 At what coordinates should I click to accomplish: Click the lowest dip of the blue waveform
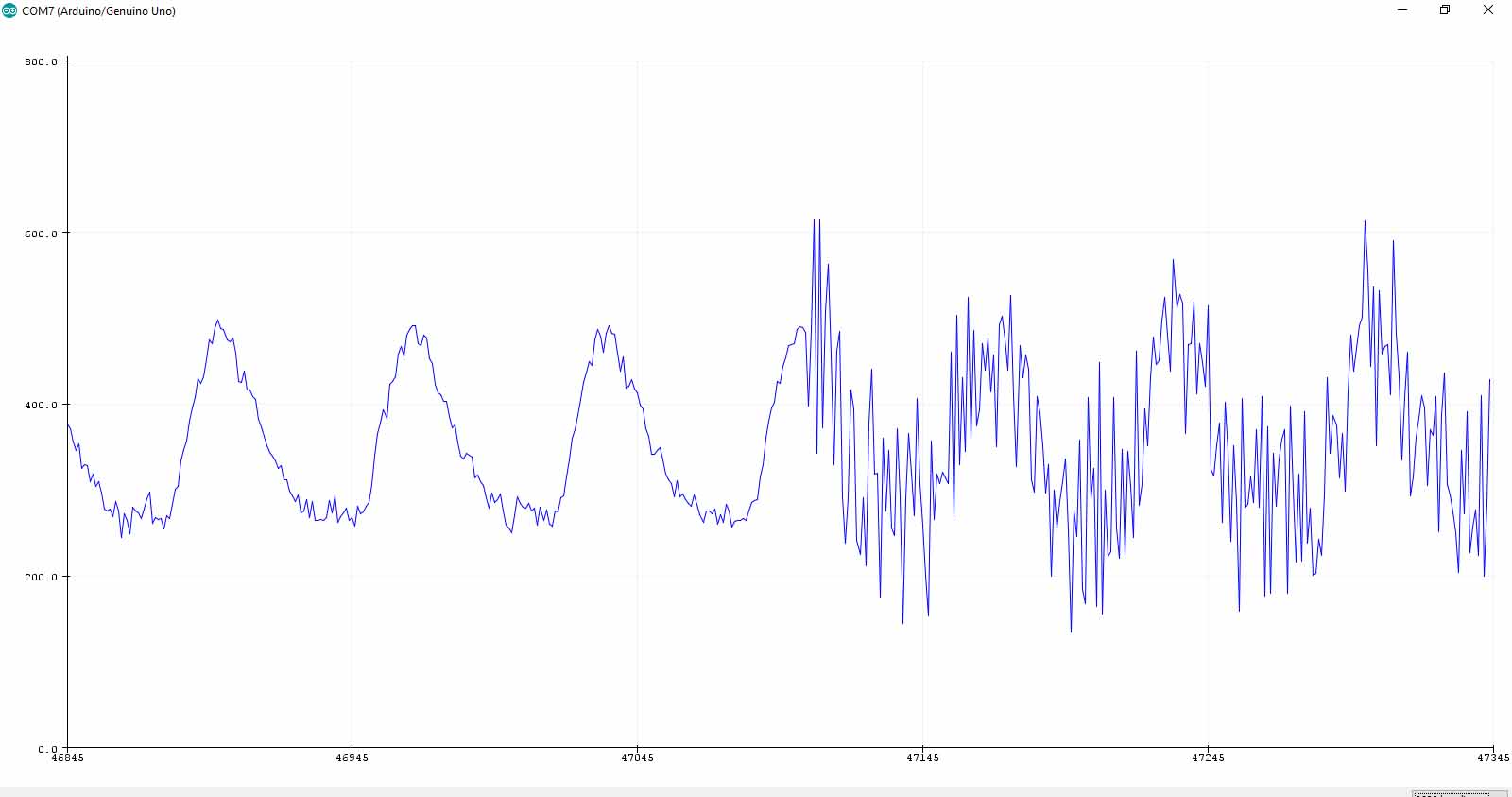[1071, 631]
